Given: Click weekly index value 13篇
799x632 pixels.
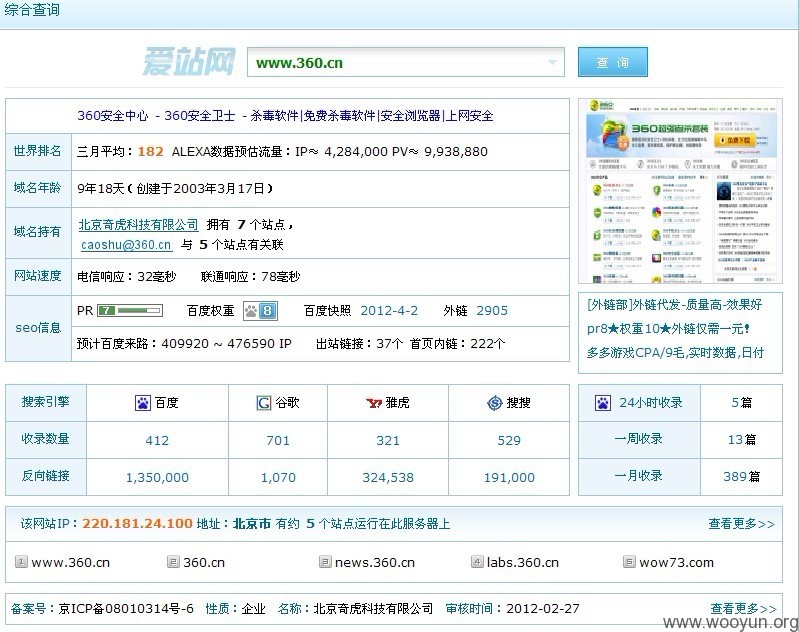Looking at the screenshot, I should [741, 439].
